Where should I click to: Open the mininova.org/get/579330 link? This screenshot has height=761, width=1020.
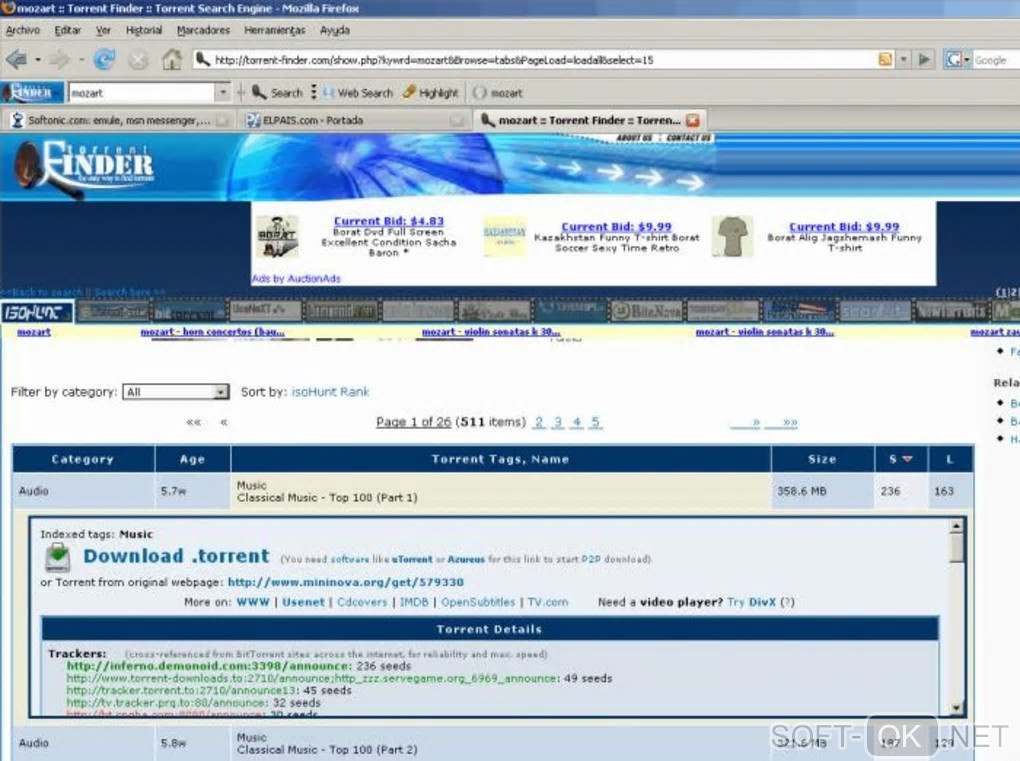(345, 582)
